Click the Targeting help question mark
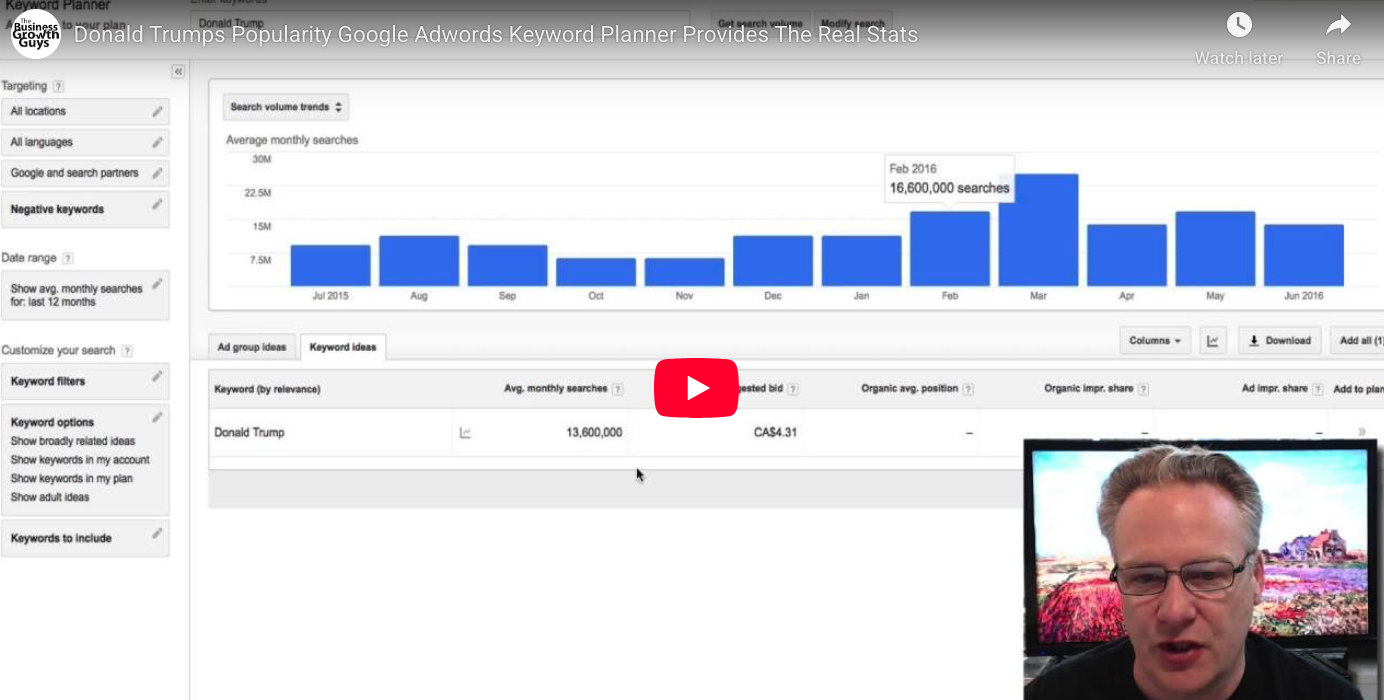The image size is (1384, 700). (58, 87)
